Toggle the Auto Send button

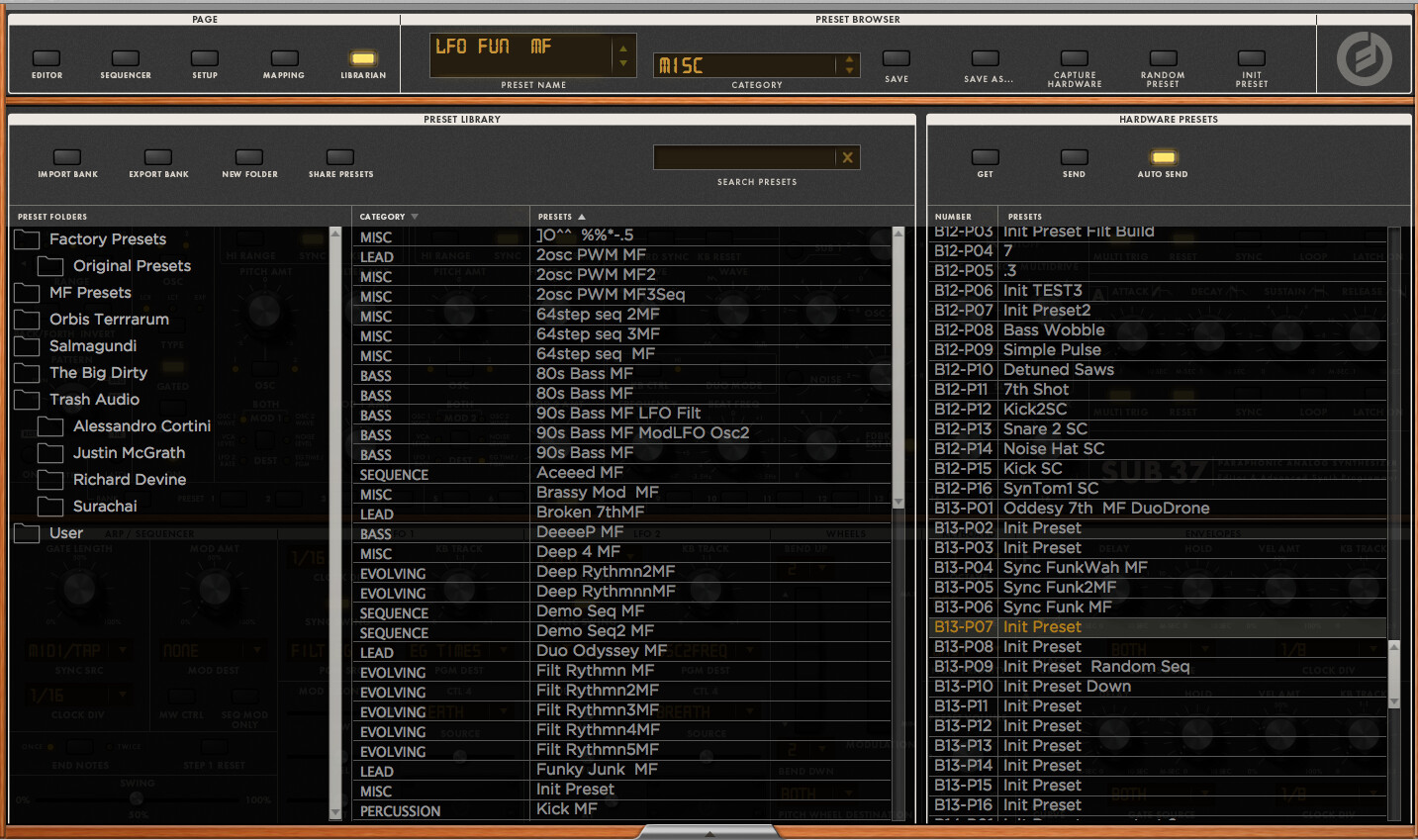[x=1163, y=157]
